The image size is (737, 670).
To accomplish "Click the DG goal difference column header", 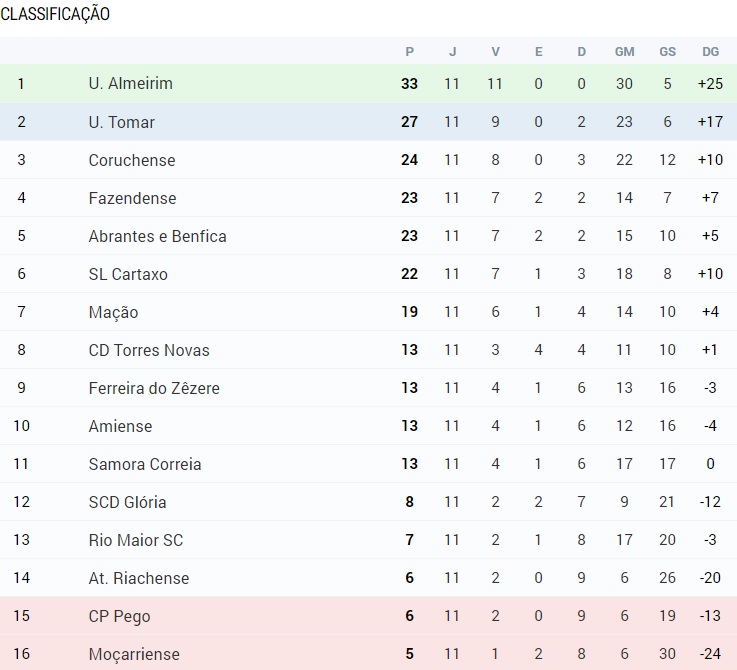I will pyautogui.click(x=711, y=52).
